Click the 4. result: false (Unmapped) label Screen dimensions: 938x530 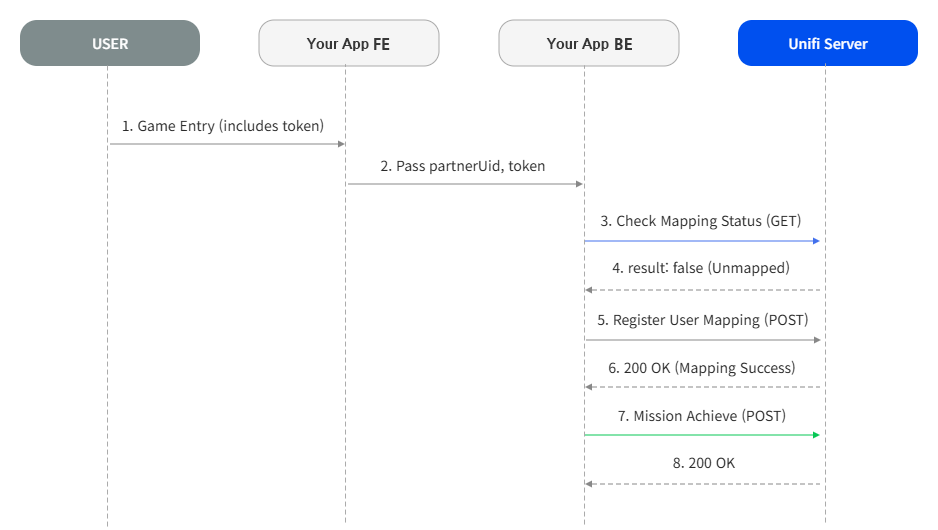tap(701, 268)
